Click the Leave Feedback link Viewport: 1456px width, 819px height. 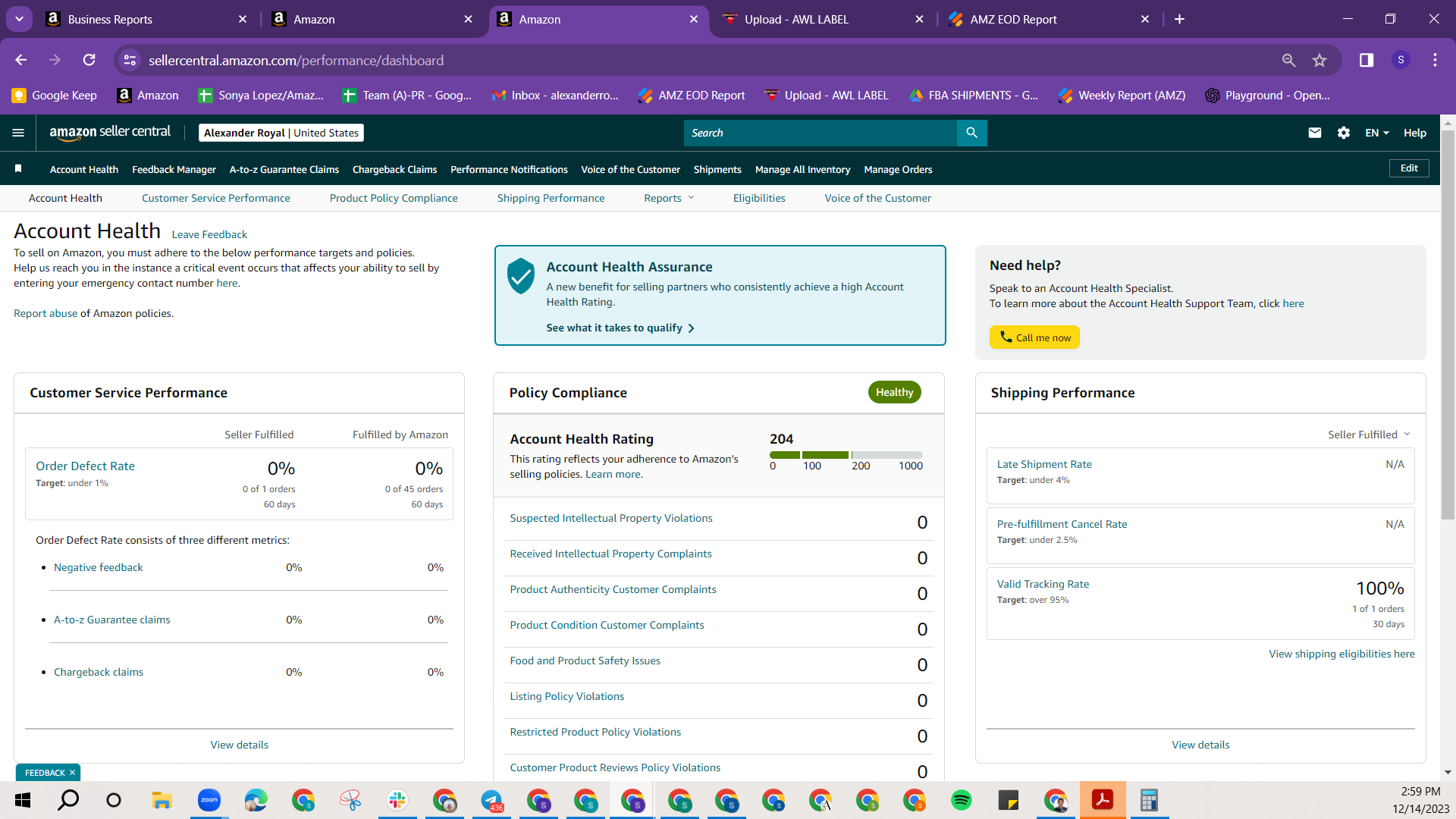209,234
